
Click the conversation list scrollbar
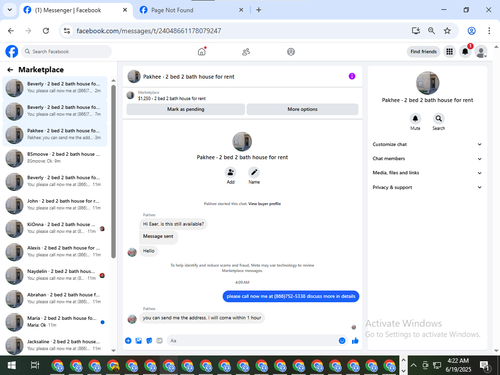[x=113, y=172]
